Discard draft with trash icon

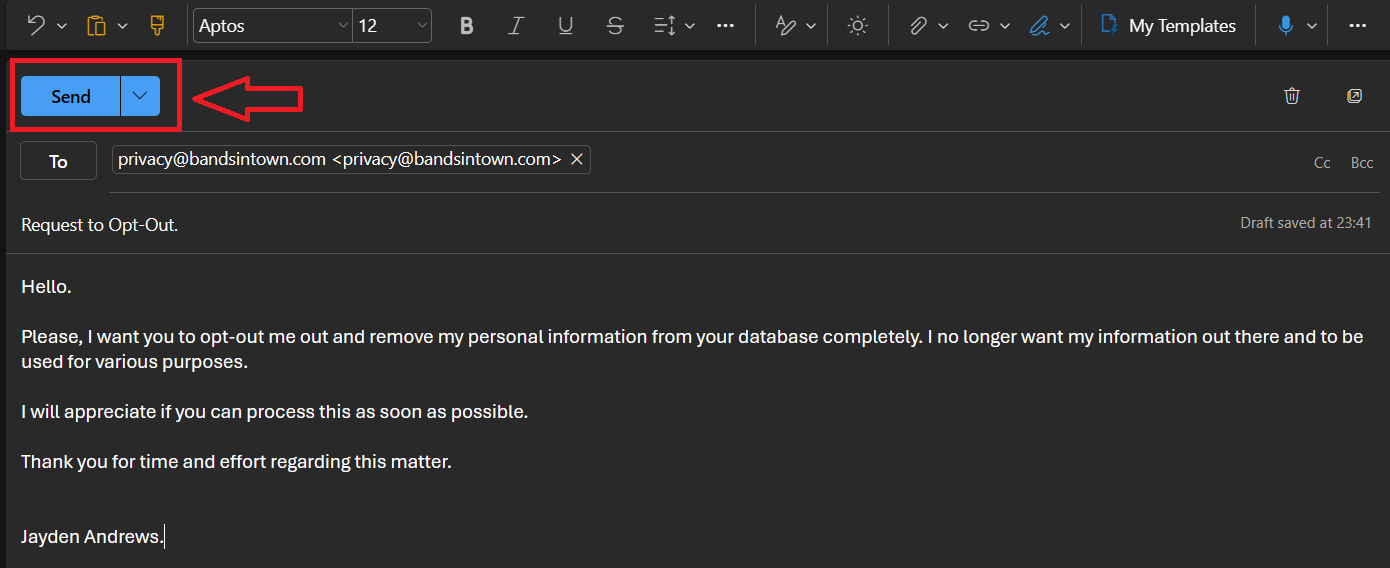[1292, 96]
